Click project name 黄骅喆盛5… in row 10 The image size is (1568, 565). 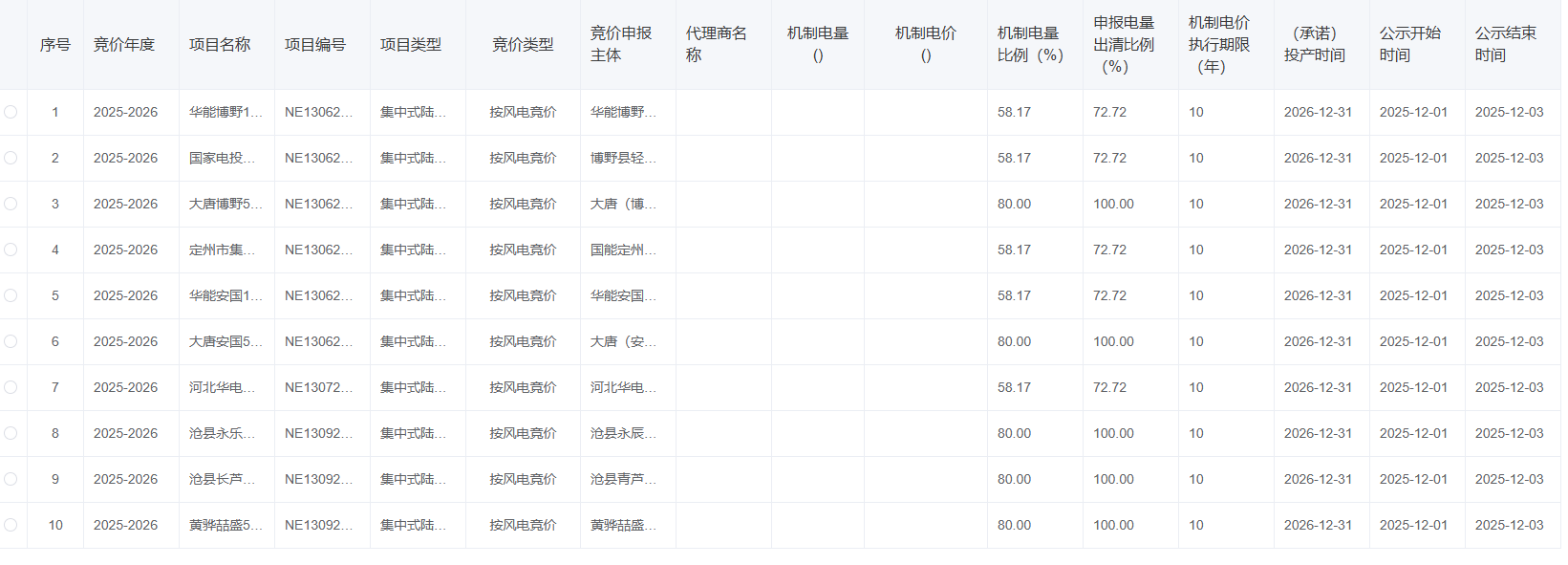coord(226,525)
